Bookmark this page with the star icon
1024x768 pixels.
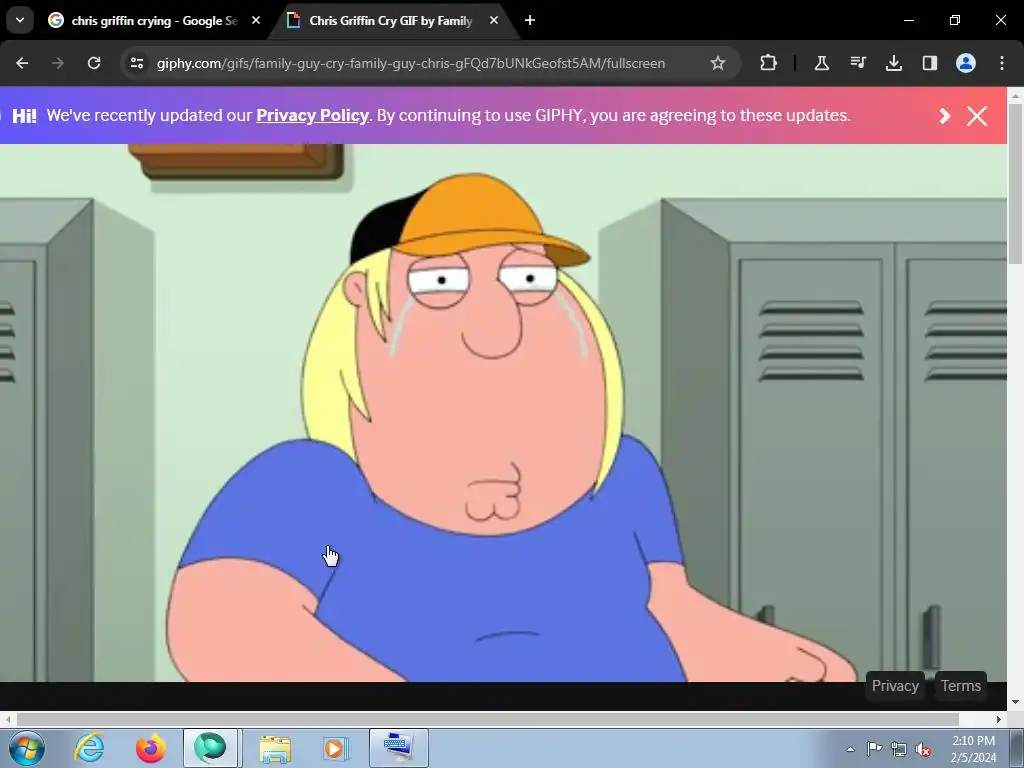point(718,63)
